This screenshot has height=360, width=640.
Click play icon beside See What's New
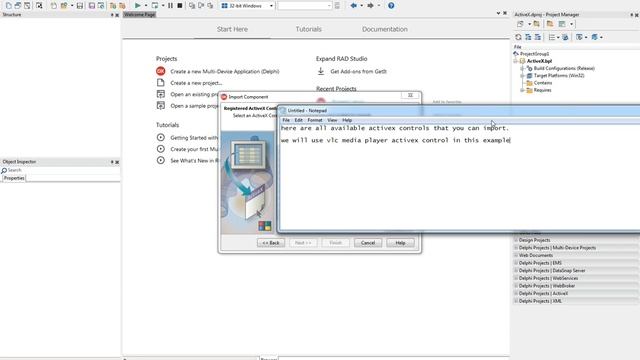tap(160, 160)
